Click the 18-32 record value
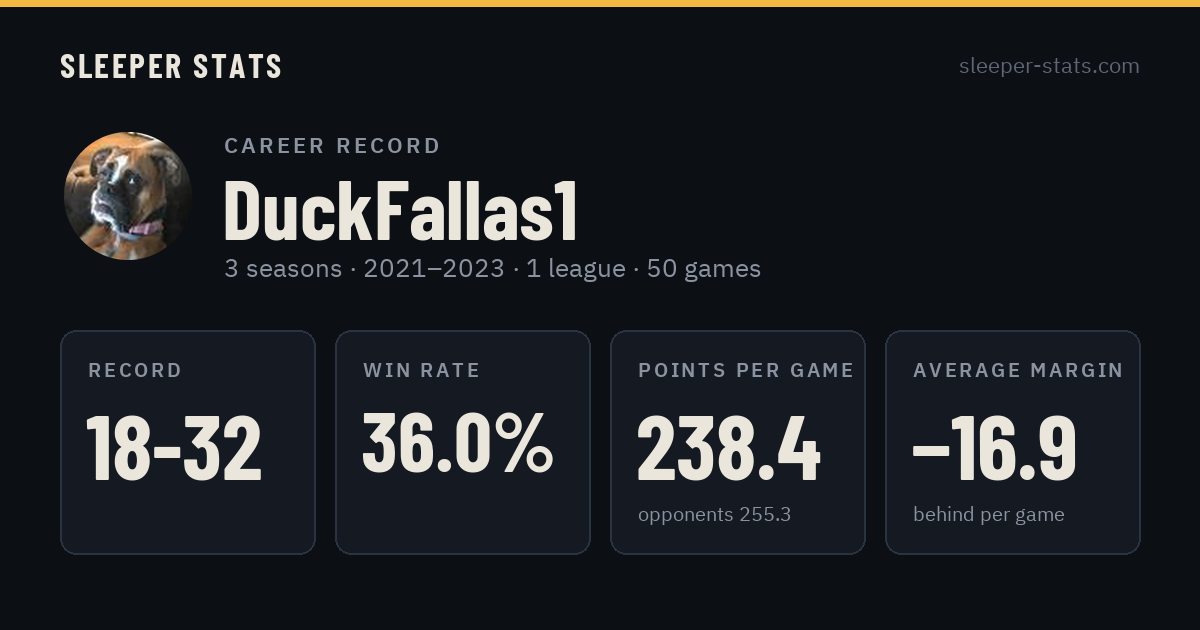 [175, 448]
